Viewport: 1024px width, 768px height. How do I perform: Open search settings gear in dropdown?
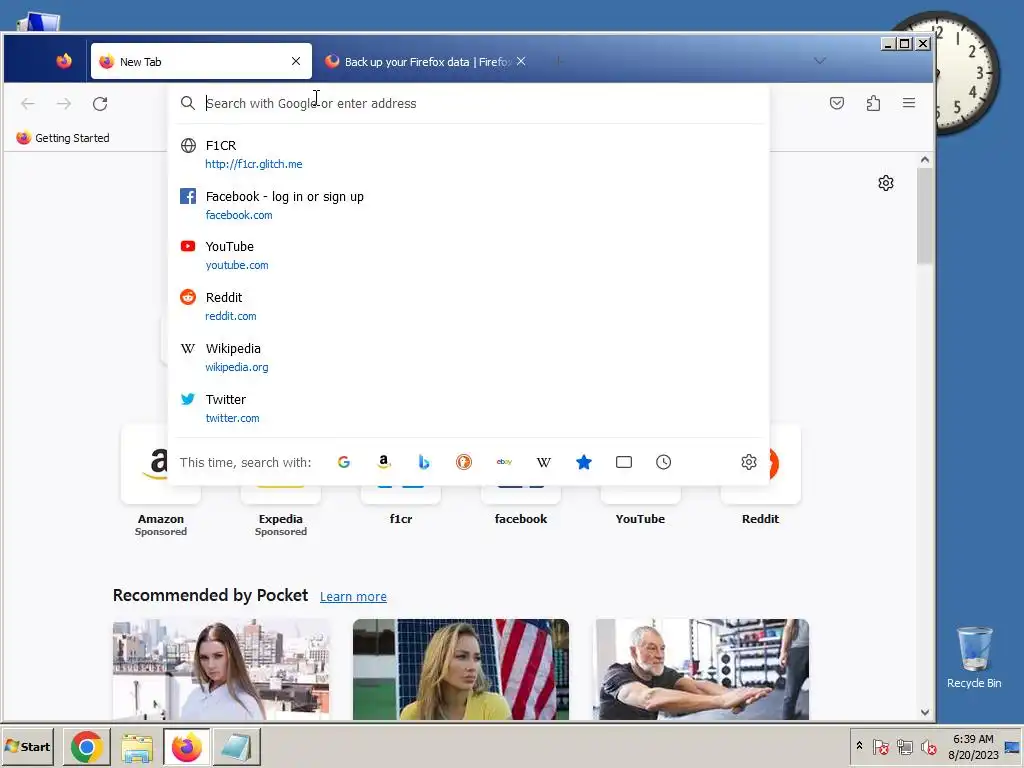[x=749, y=462]
